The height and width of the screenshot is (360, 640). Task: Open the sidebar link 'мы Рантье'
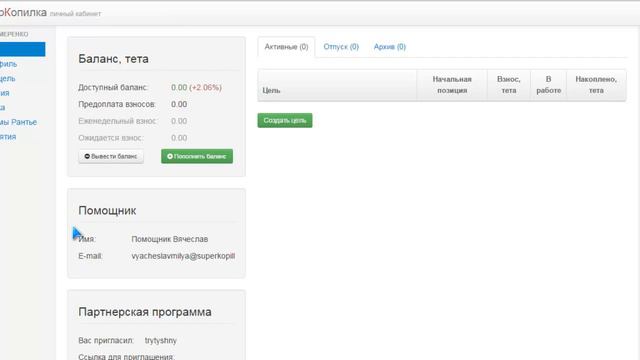[x=18, y=122]
